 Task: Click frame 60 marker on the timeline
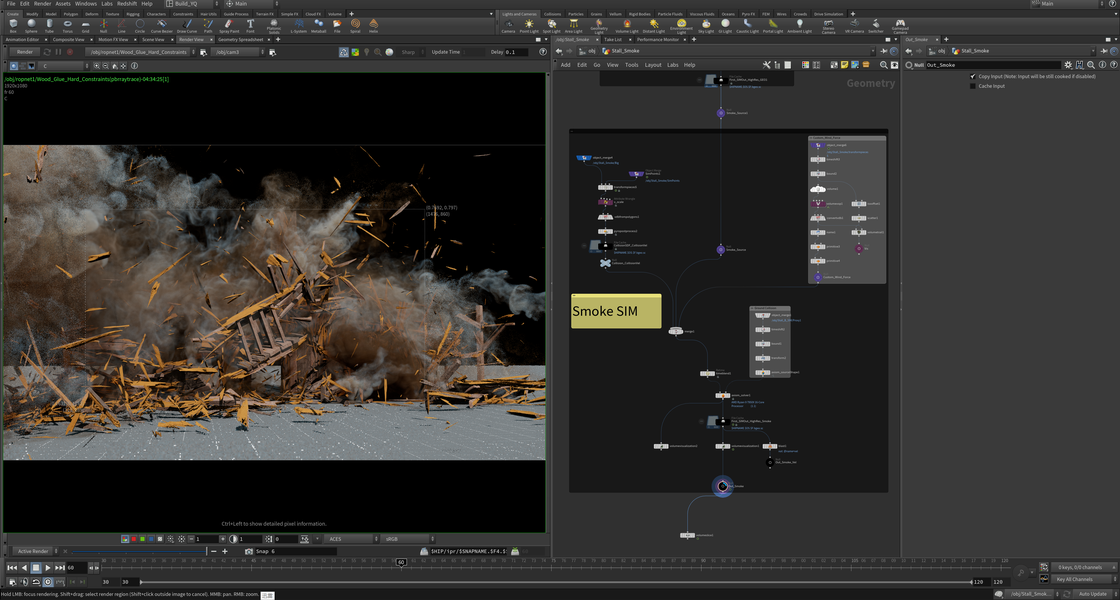point(401,563)
